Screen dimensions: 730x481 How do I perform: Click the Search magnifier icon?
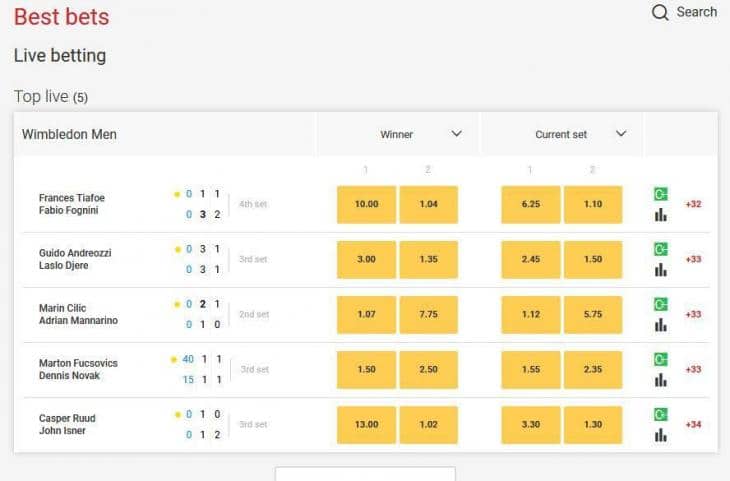[x=660, y=13]
